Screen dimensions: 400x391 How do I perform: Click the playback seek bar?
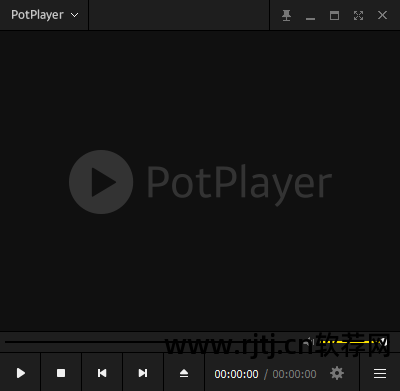(x=152, y=342)
